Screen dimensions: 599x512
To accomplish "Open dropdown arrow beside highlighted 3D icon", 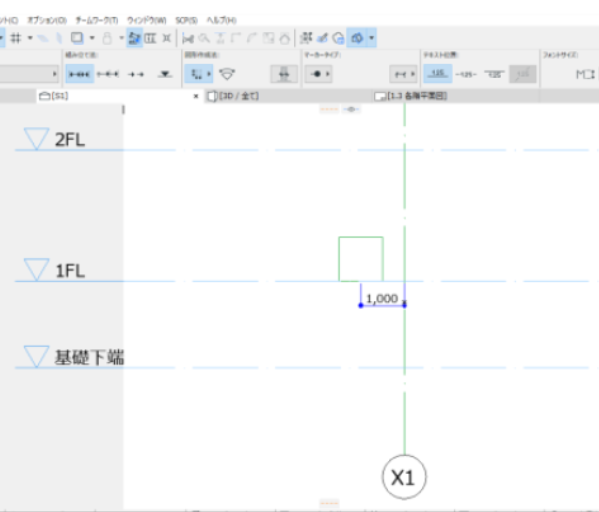I will point(372,38).
